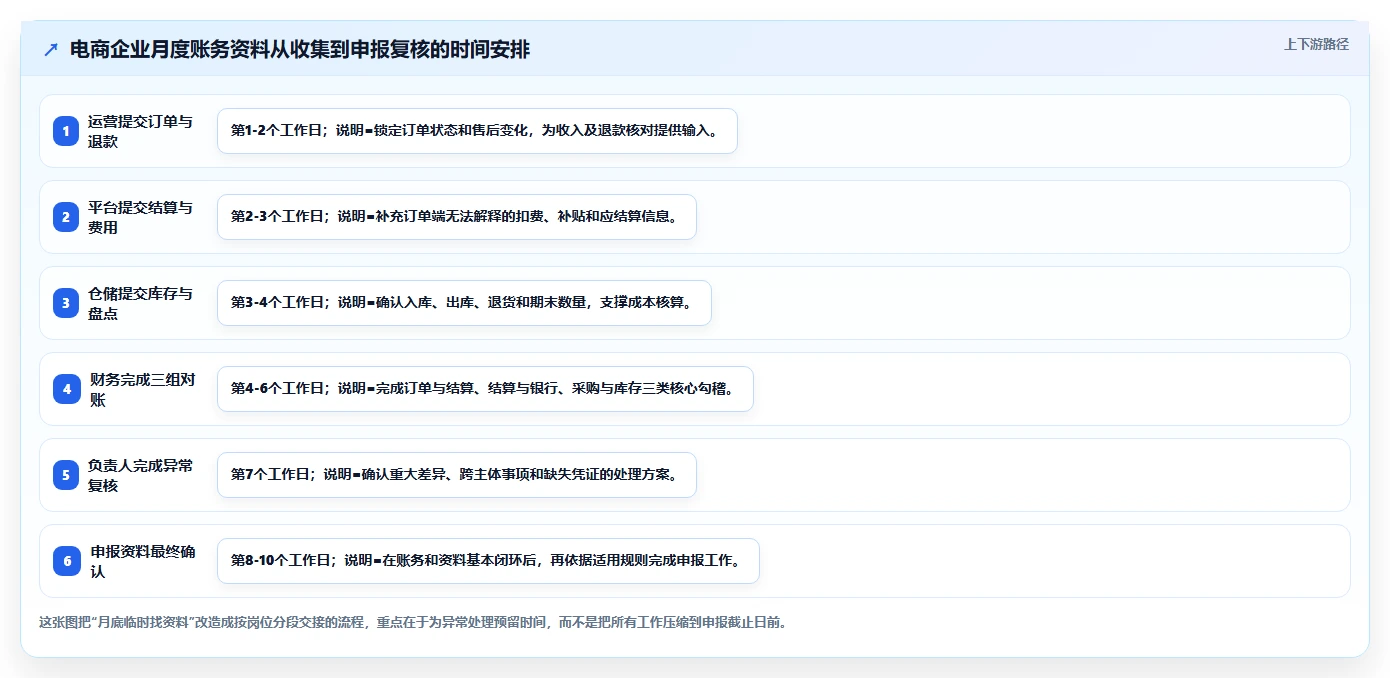
Task: Click the arrow icon beside the title
Action: 51,49
